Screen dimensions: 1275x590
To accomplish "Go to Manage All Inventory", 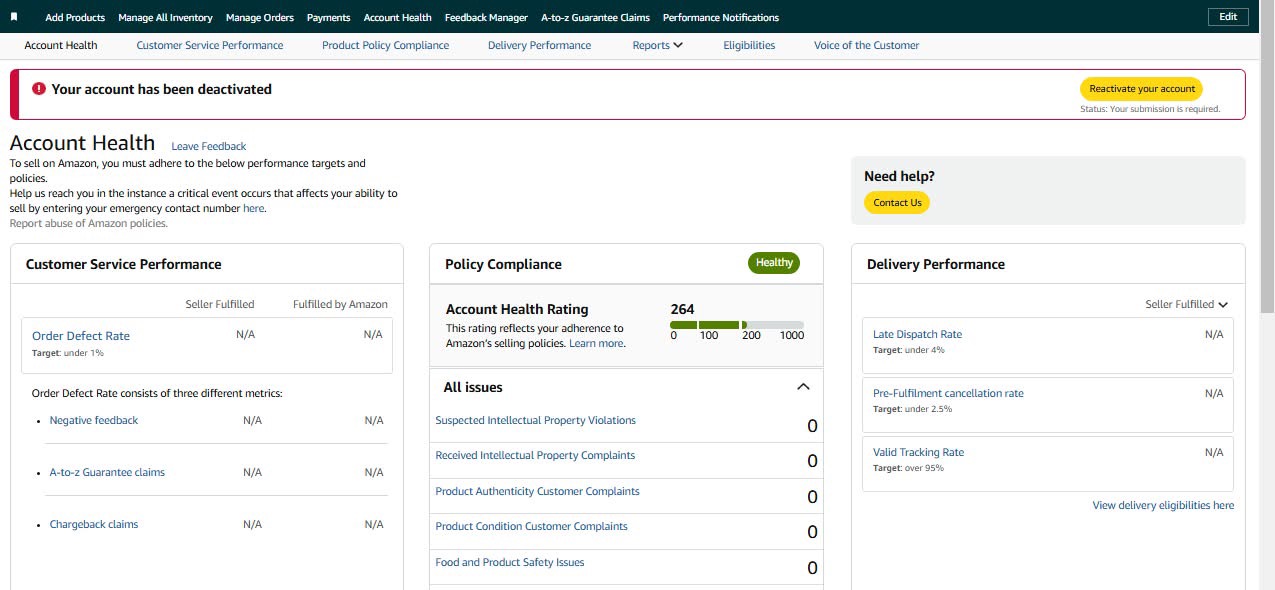I will coord(165,17).
